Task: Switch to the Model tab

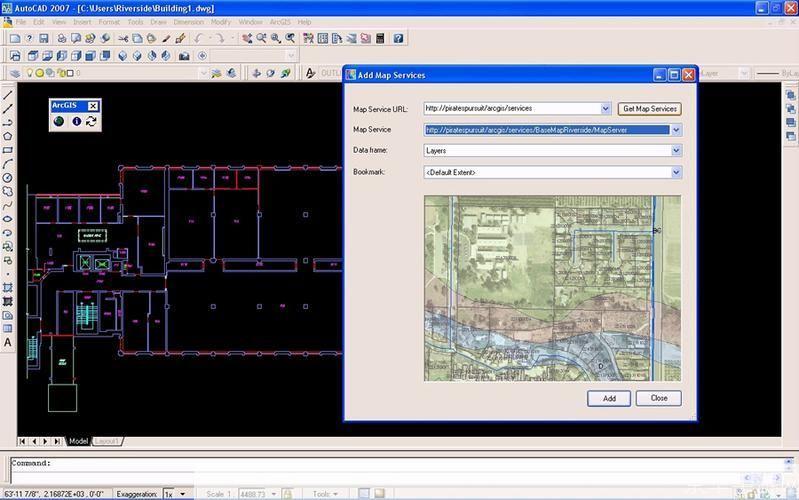Action: (78, 441)
